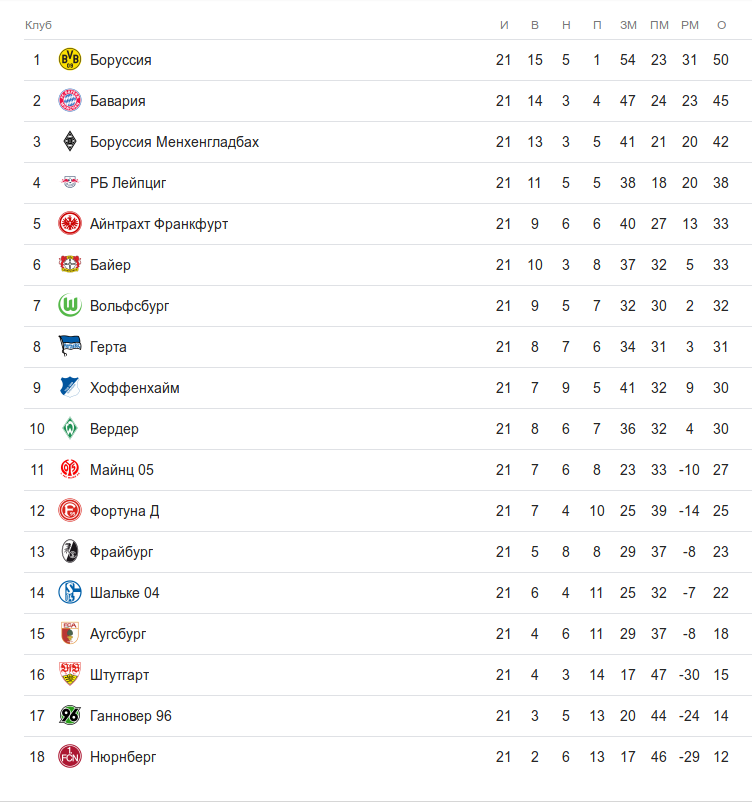The height and width of the screenshot is (802, 752).
Task: Open the Майнц 05 team link
Action: click(122, 470)
